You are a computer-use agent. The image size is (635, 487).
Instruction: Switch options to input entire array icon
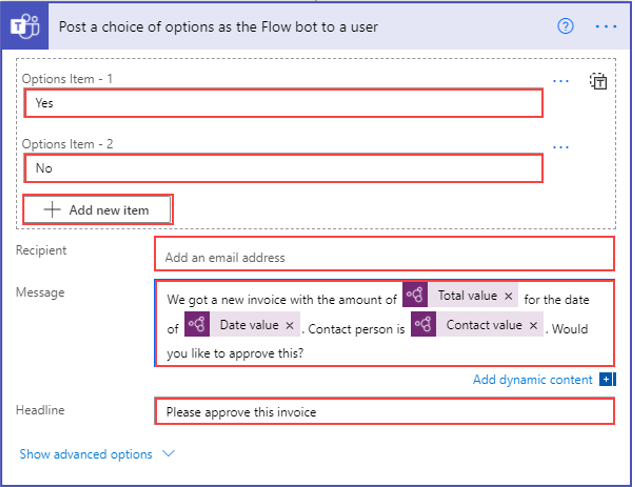point(598,81)
